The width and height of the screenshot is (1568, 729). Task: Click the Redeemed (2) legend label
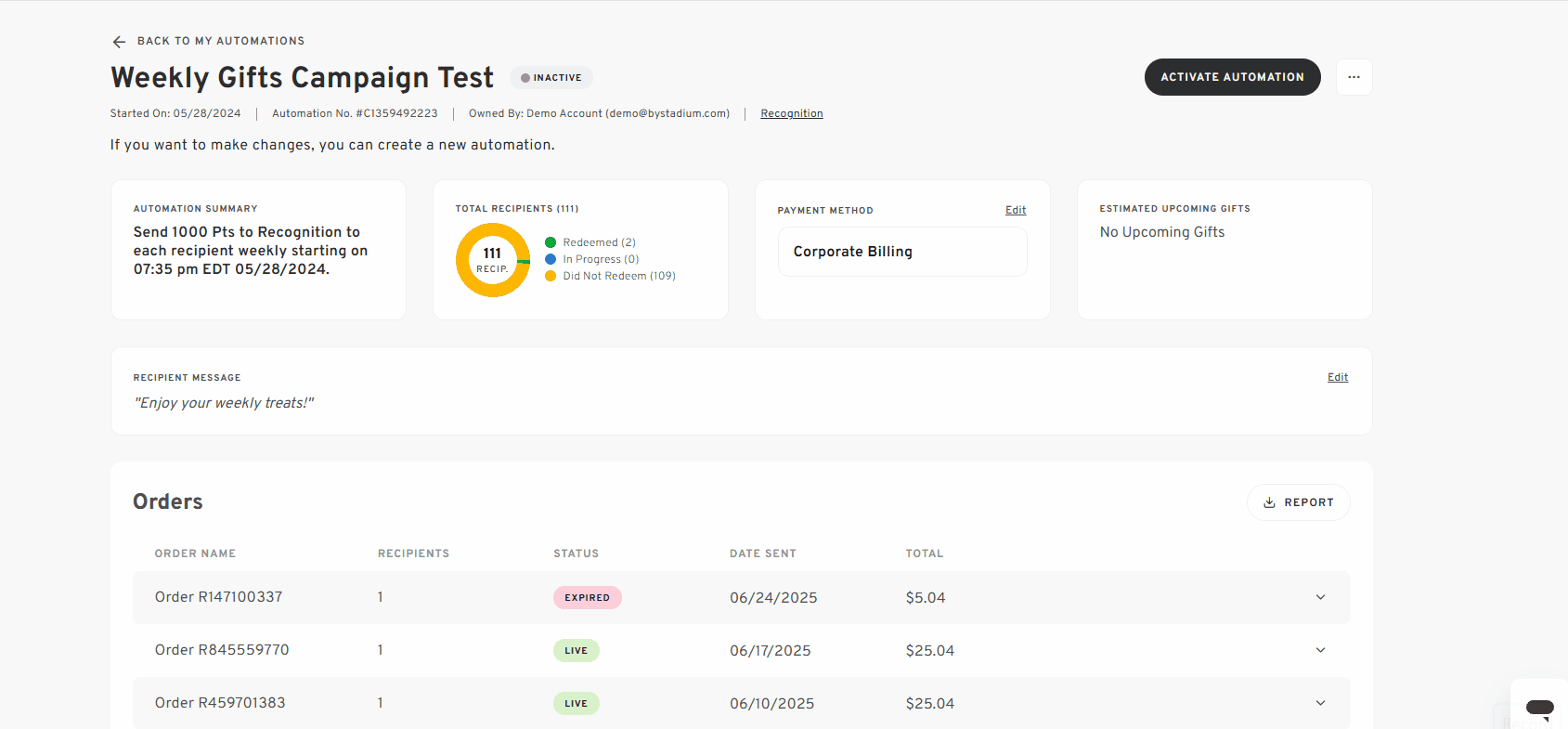[x=600, y=242]
